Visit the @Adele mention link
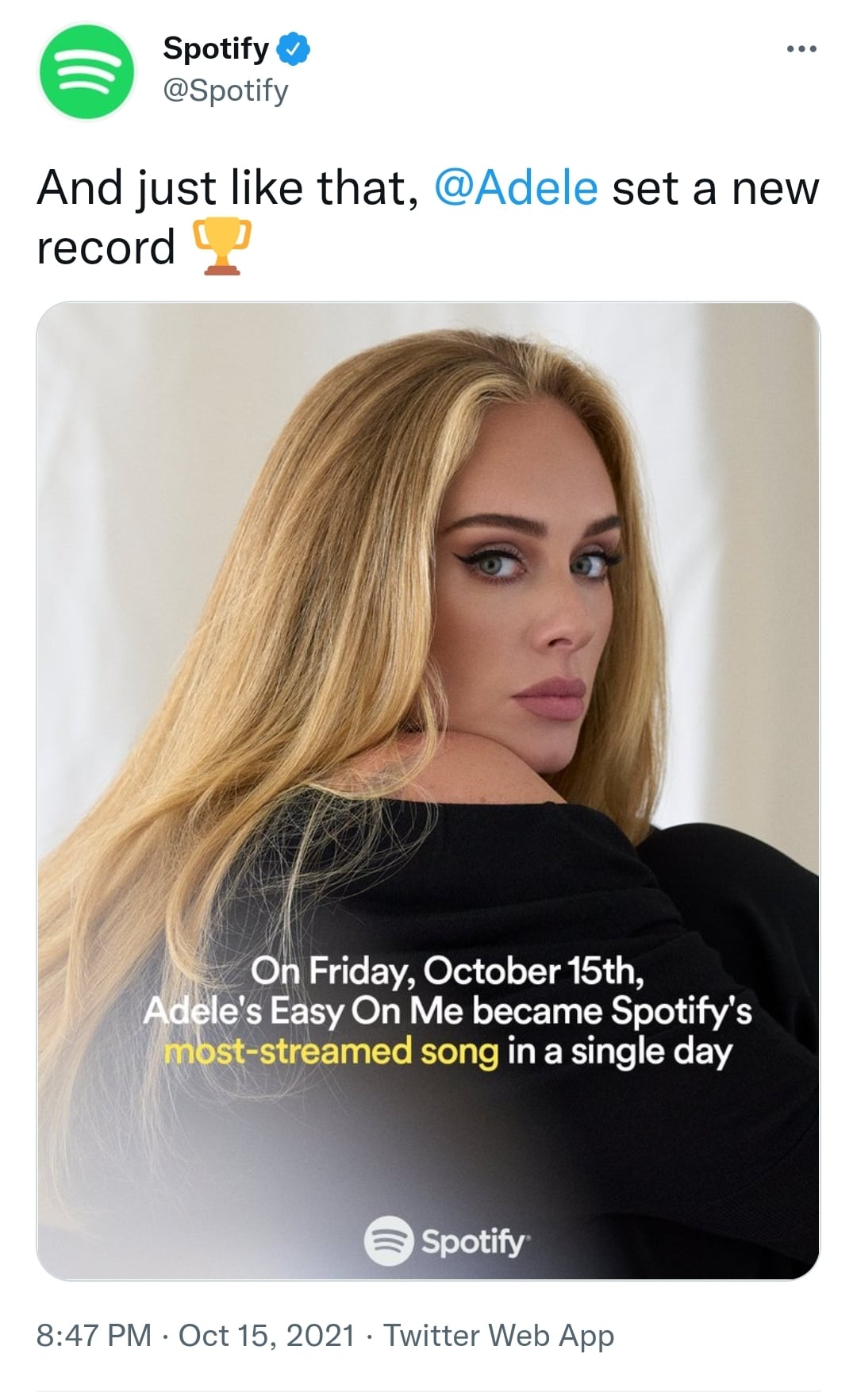 (x=516, y=189)
